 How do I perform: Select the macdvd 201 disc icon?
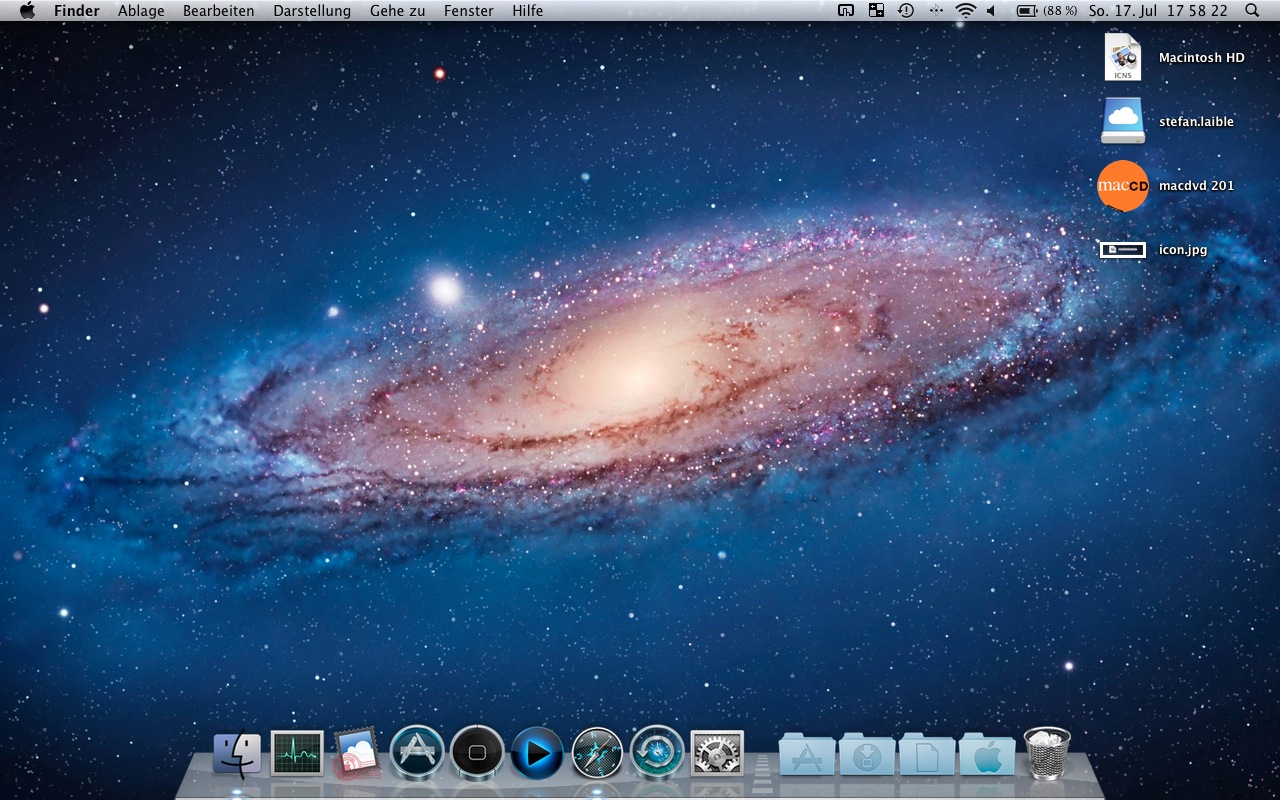point(1123,186)
